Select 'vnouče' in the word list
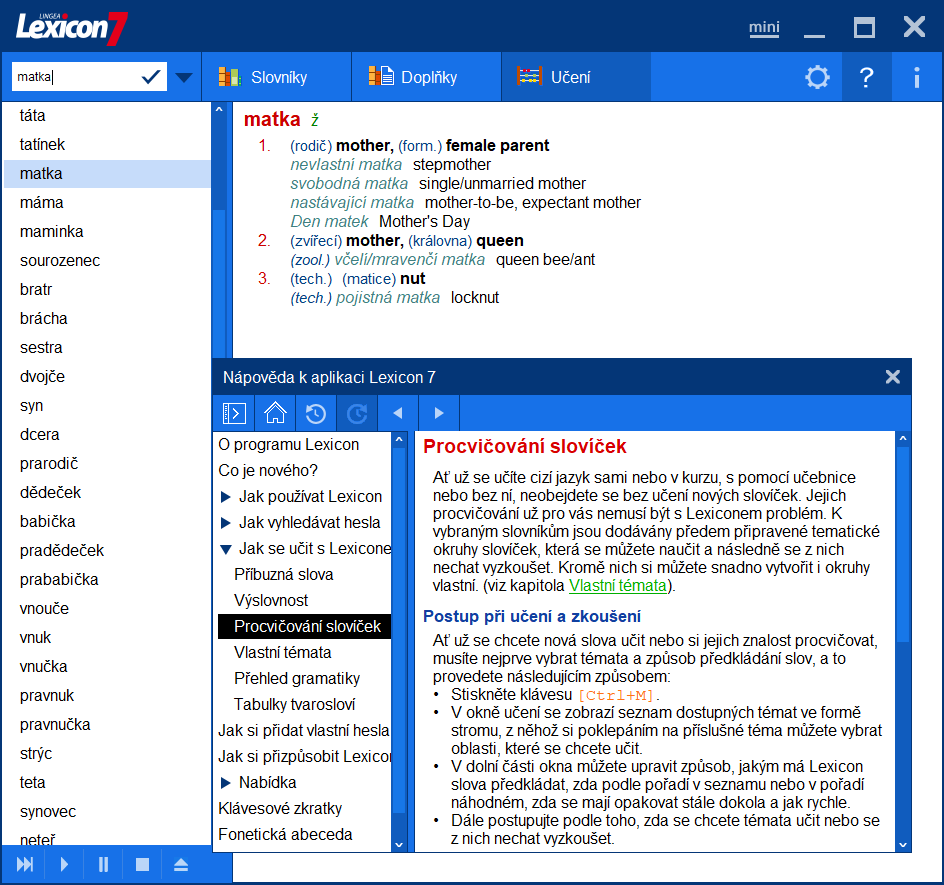 click(x=107, y=609)
